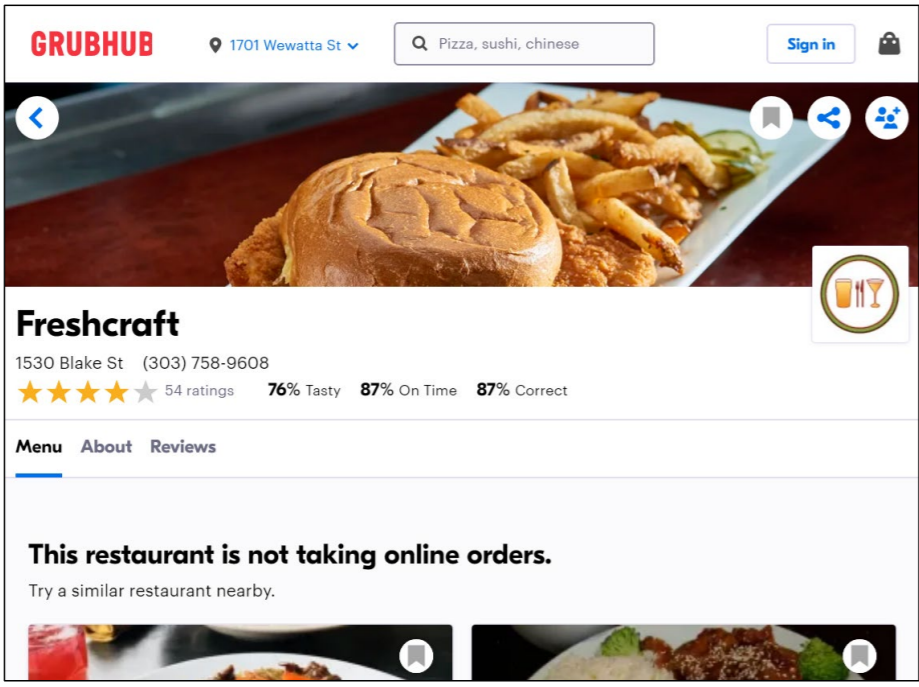Open the 54 ratings link

[x=199, y=390]
